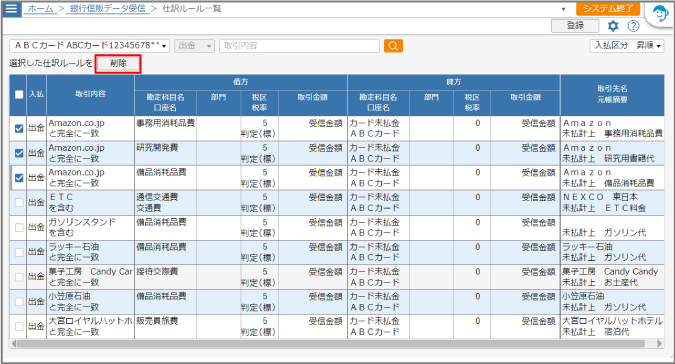This screenshot has width=675, height=364.
Task: Check the 菓子工房 Candy rule checkbox
Action: tap(19, 277)
